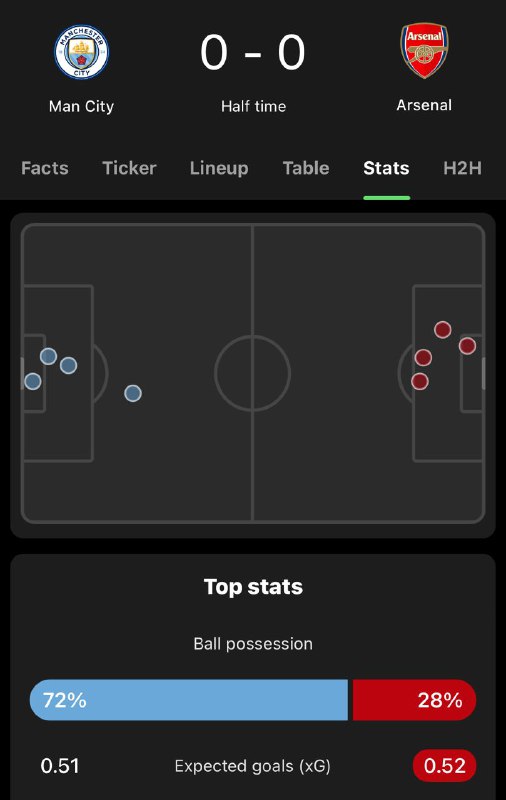Open the H2H tab

[462, 168]
